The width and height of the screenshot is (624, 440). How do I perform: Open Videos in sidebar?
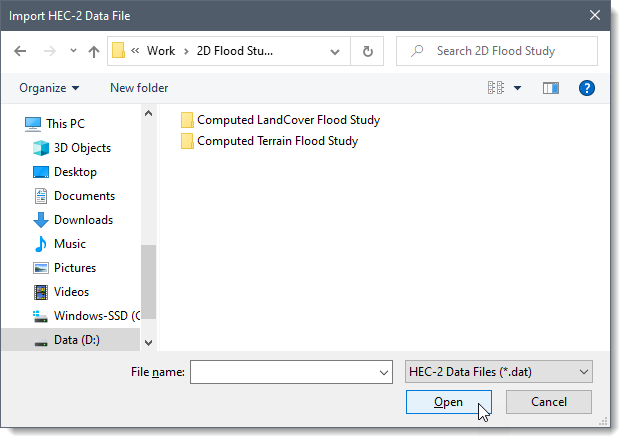[71, 292]
